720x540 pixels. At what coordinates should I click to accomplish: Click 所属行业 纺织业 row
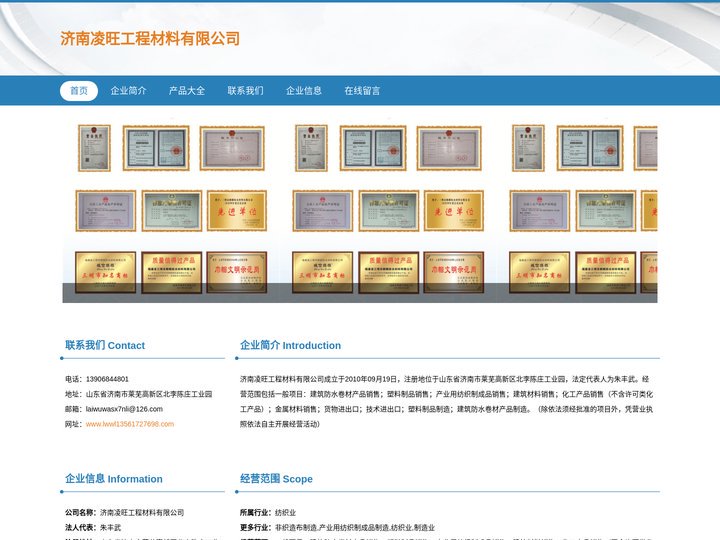(268, 512)
